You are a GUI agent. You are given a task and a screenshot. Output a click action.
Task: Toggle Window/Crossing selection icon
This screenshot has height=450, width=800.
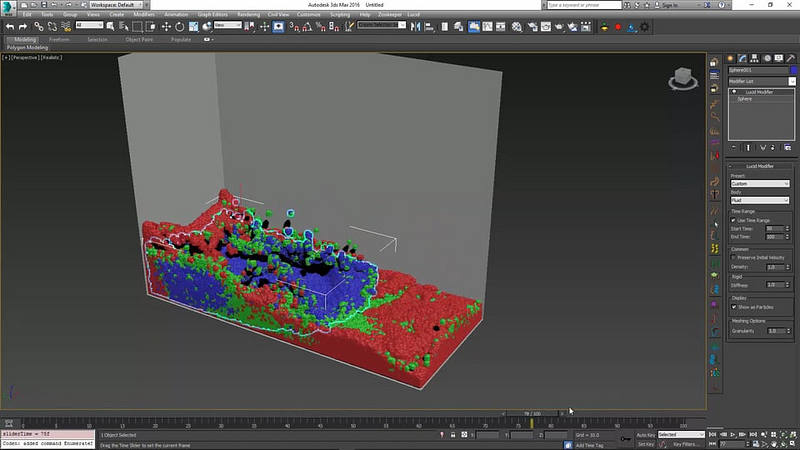click(151, 27)
